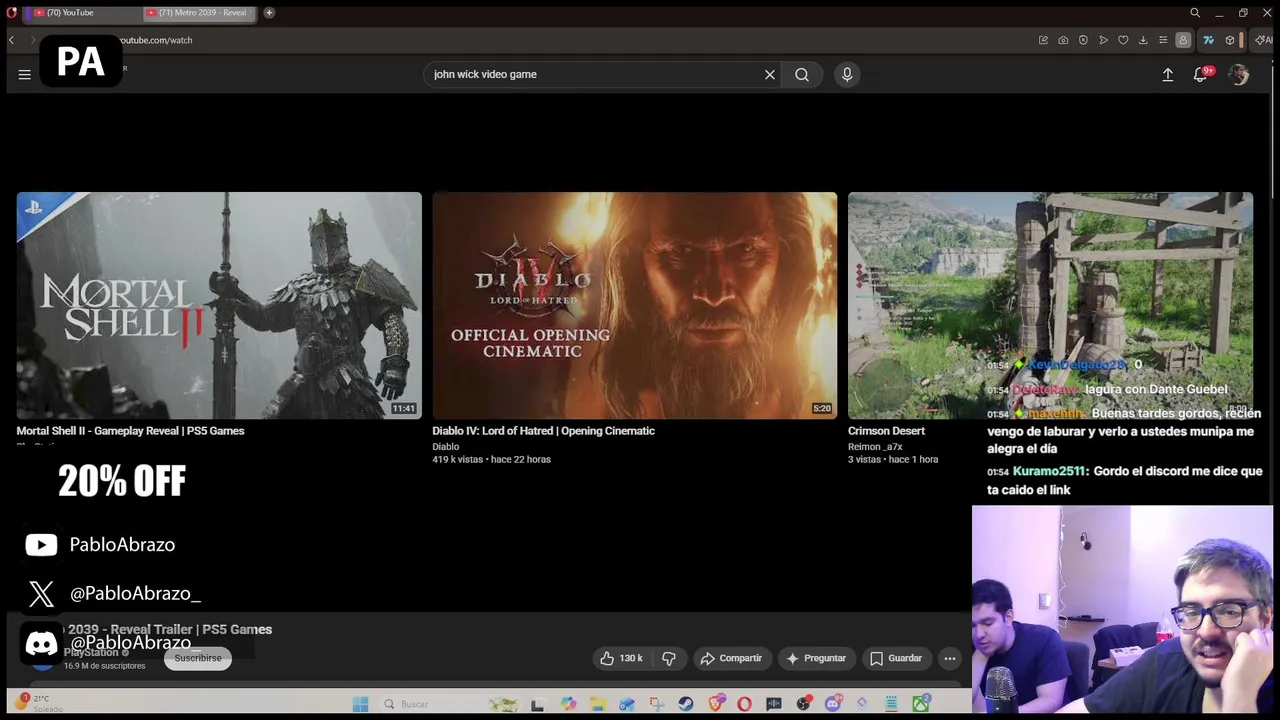Bookmark page with the heart icon
The image size is (1280, 720).
[x=1123, y=40]
